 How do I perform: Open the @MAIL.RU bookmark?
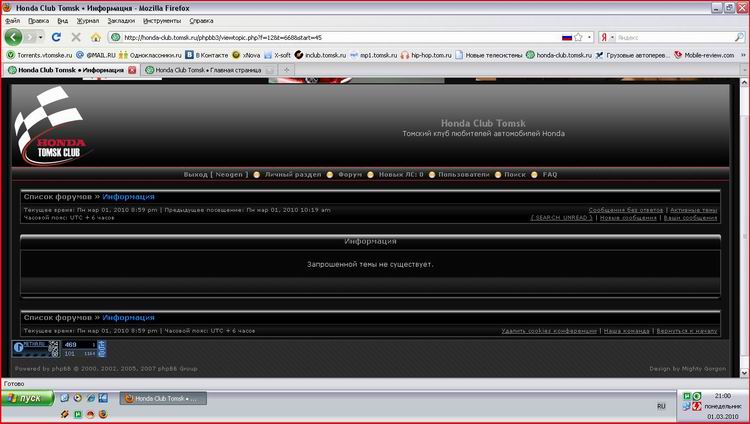[x=96, y=55]
